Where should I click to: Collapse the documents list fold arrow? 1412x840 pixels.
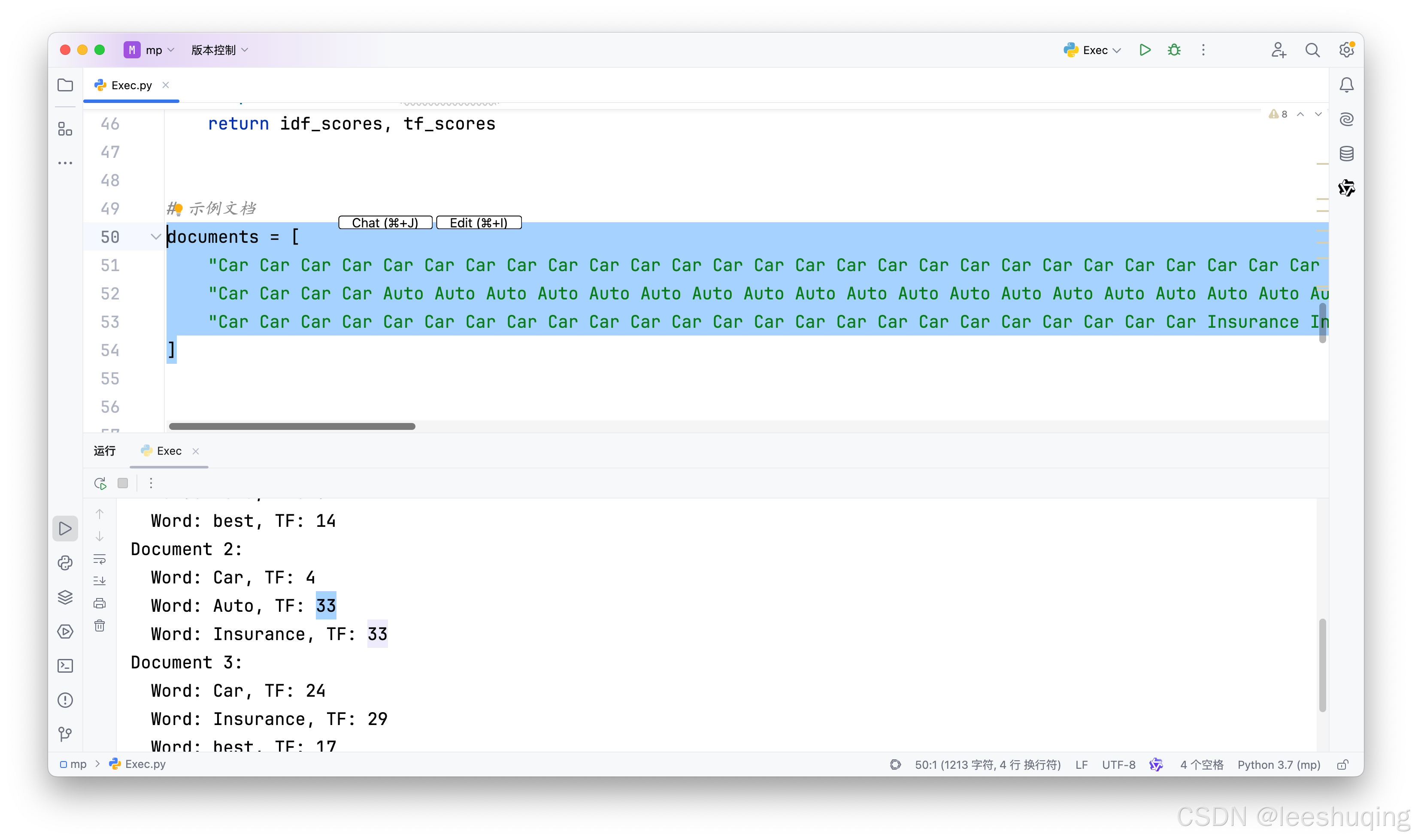[156, 237]
